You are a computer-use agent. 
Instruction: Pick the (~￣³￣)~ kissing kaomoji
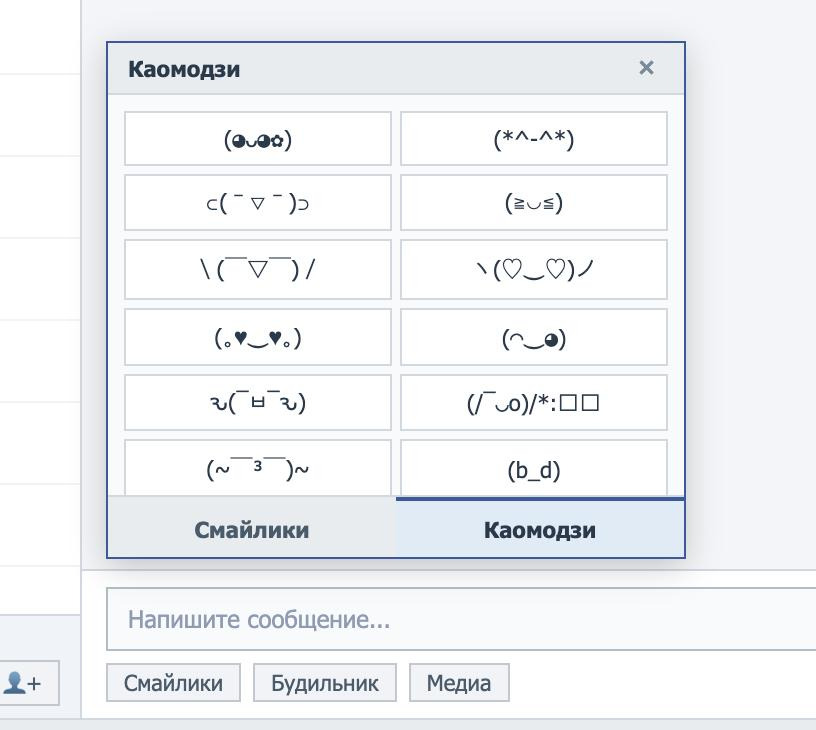pos(258,468)
